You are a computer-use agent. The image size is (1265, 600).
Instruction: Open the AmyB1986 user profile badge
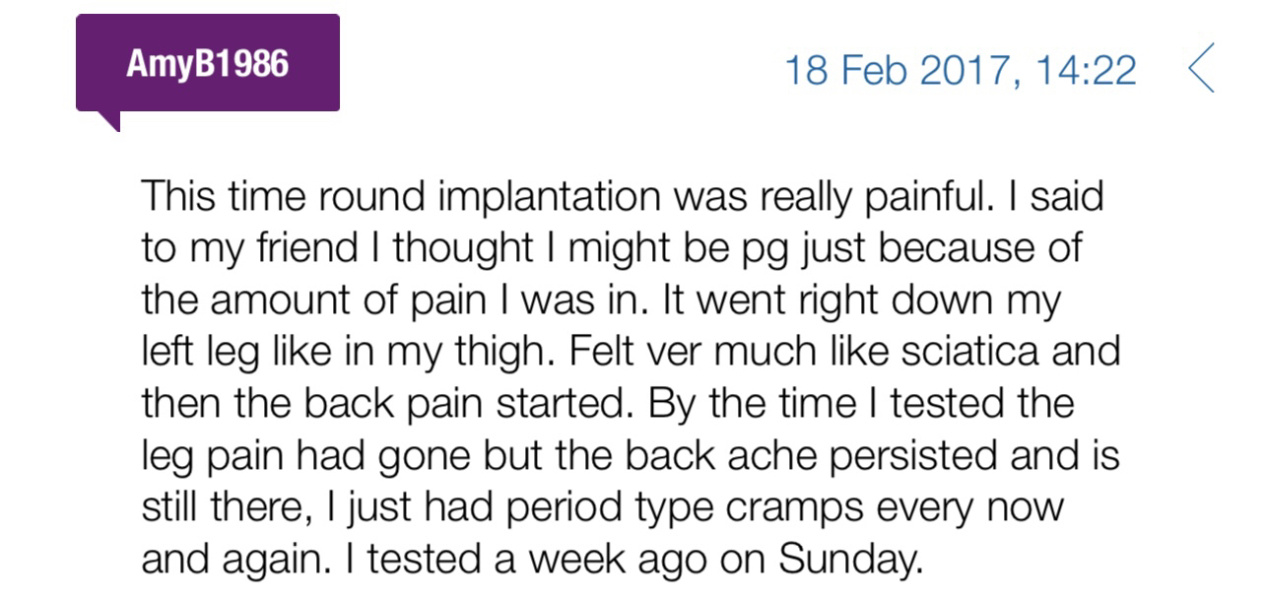207,63
